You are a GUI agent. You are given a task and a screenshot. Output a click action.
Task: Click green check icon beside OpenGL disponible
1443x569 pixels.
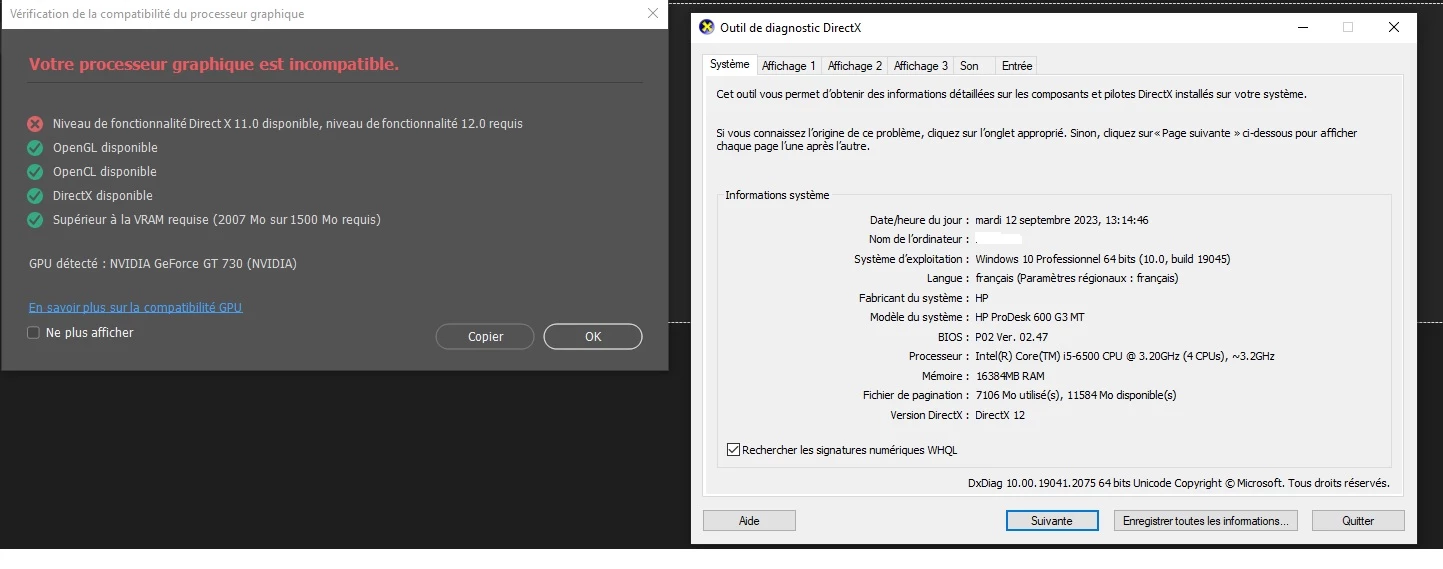[35, 148]
